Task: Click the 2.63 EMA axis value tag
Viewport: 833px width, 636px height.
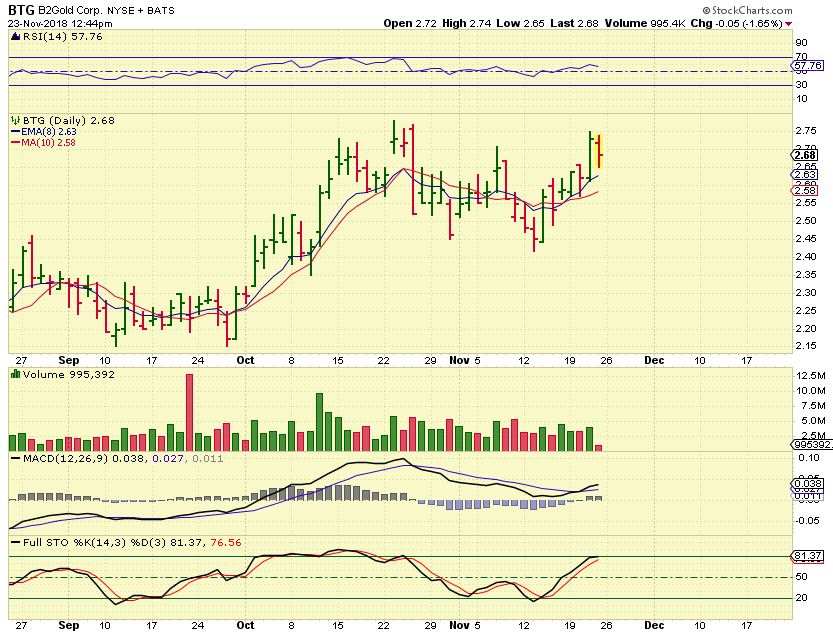Action: coord(805,175)
